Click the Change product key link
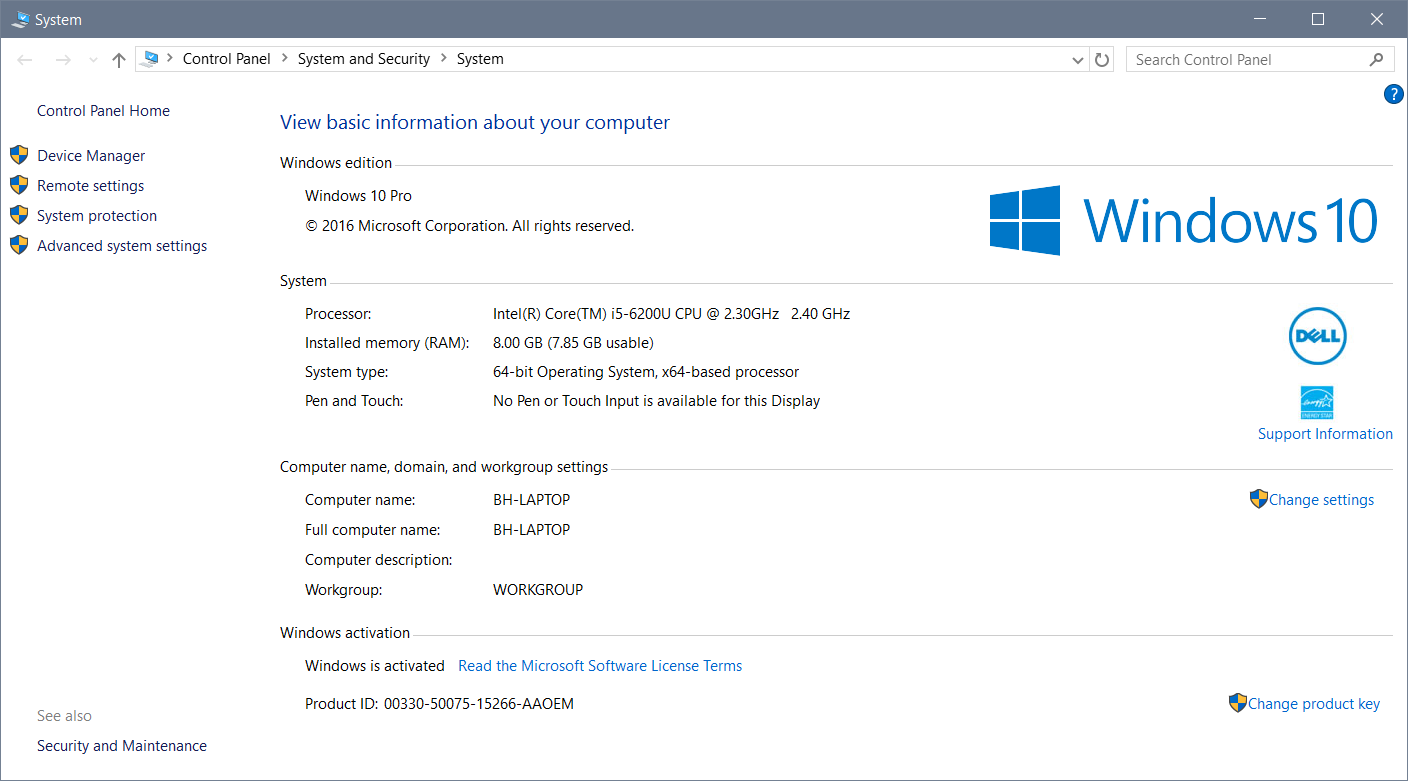Screen dimensions: 1408x781 pos(1314,703)
